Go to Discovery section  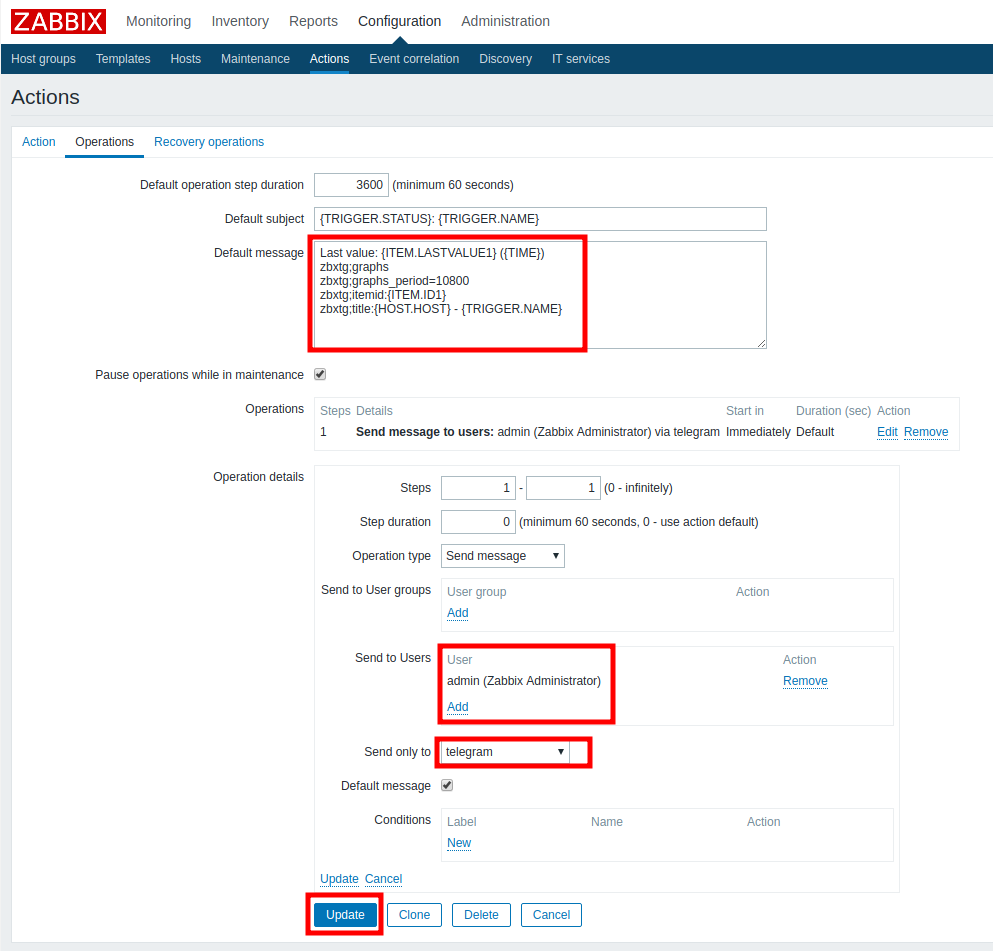click(x=505, y=59)
